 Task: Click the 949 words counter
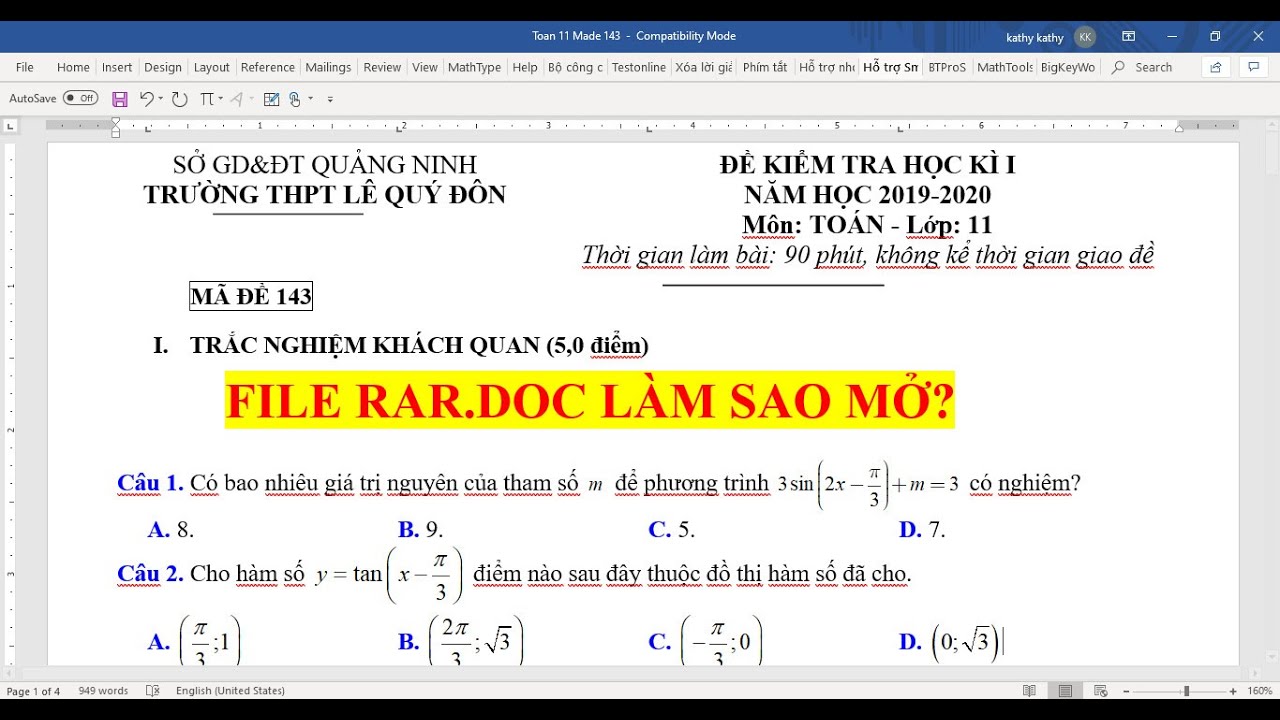point(104,691)
